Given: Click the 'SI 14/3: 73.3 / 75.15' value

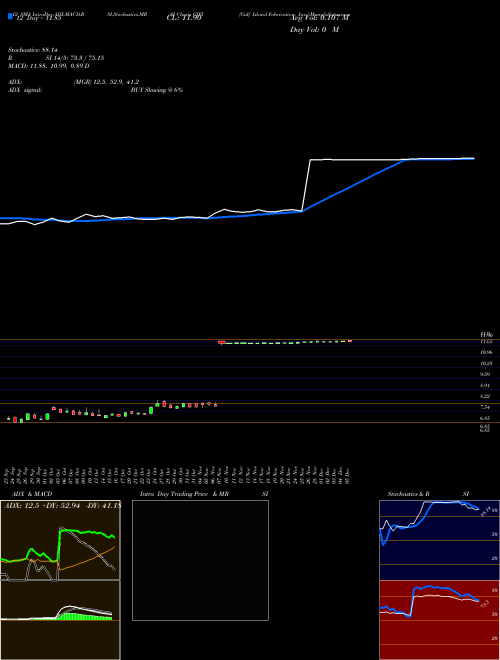Looking at the screenshot, I should coord(75,58).
